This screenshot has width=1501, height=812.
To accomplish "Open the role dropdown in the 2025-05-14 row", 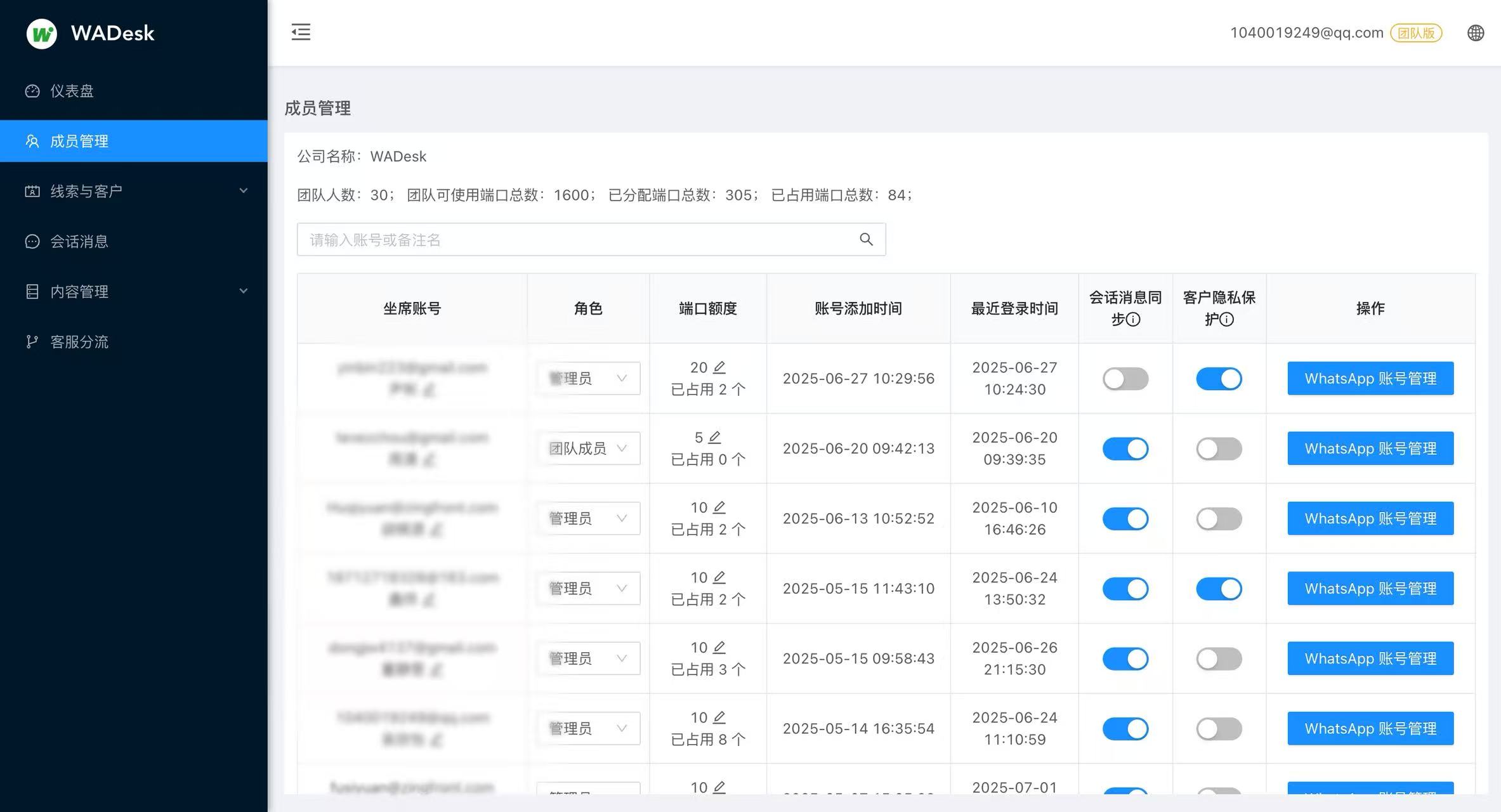I will coord(588,728).
